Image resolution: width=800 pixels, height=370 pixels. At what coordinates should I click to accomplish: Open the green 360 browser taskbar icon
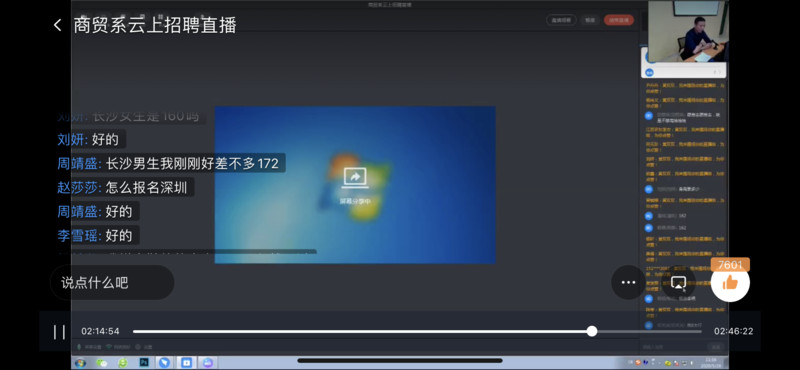(122, 362)
